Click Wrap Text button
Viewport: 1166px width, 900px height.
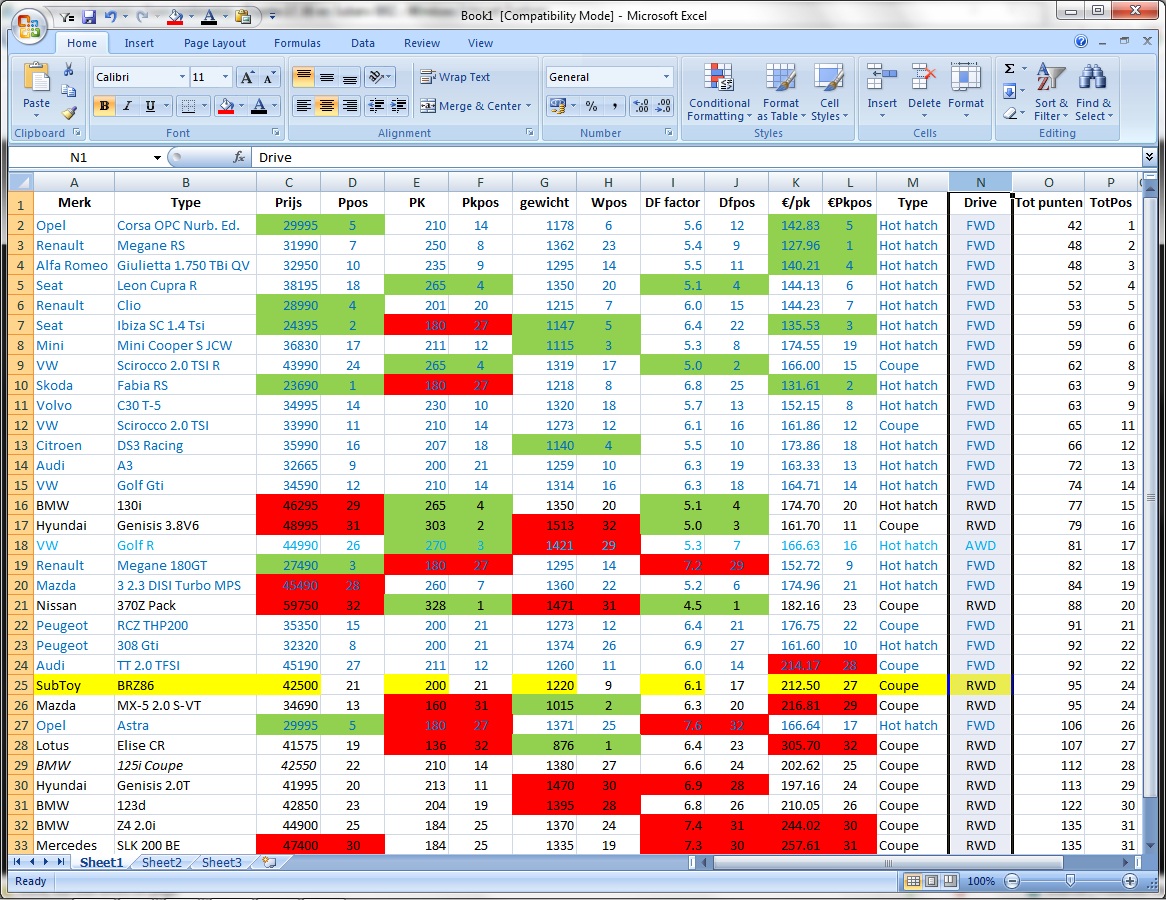(455, 77)
